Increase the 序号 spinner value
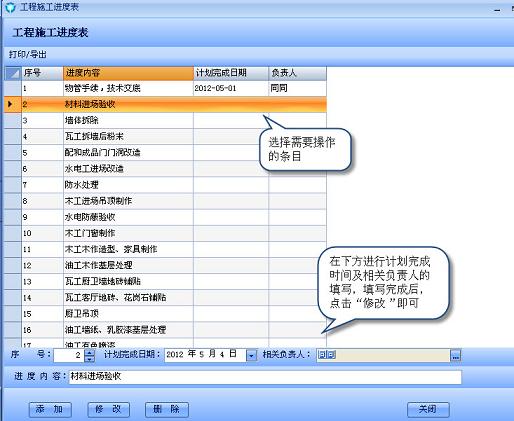The width and height of the screenshot is (514, 421). click(89, 352)
